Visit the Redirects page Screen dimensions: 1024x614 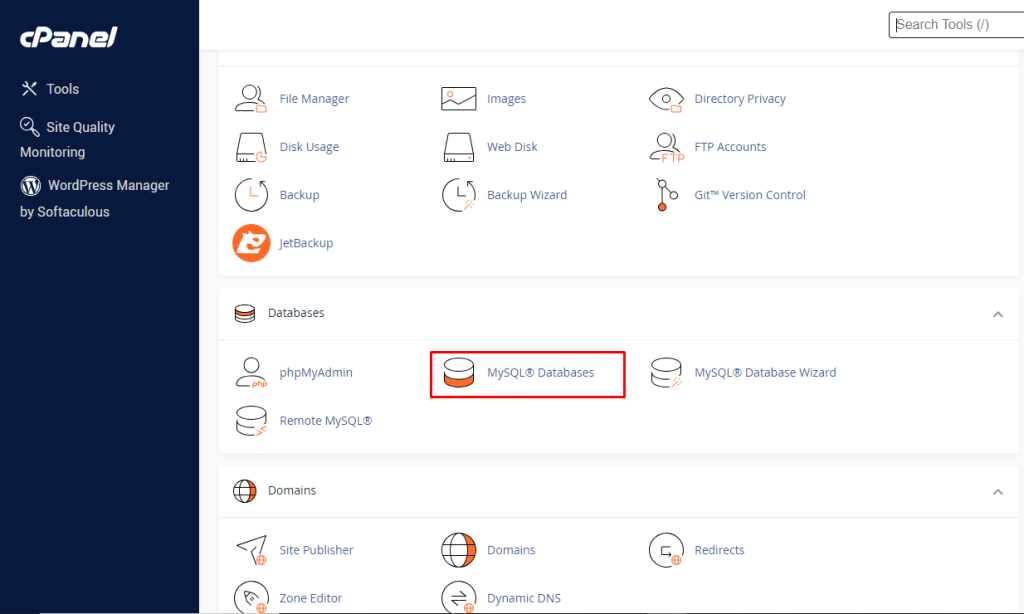717,549
